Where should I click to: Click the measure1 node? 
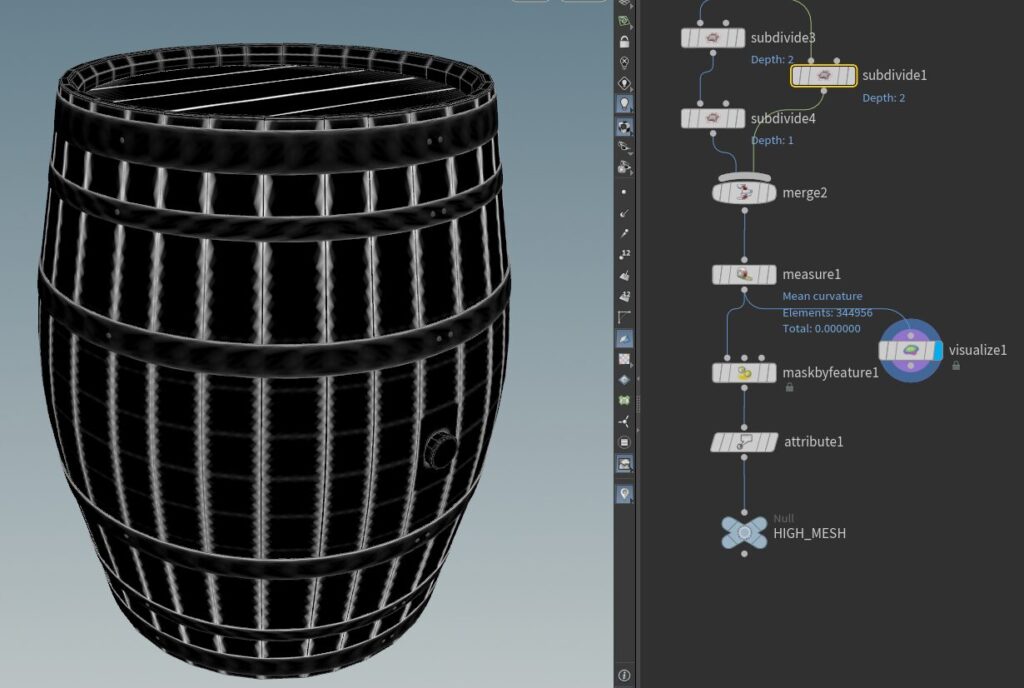tap(743, 274)
